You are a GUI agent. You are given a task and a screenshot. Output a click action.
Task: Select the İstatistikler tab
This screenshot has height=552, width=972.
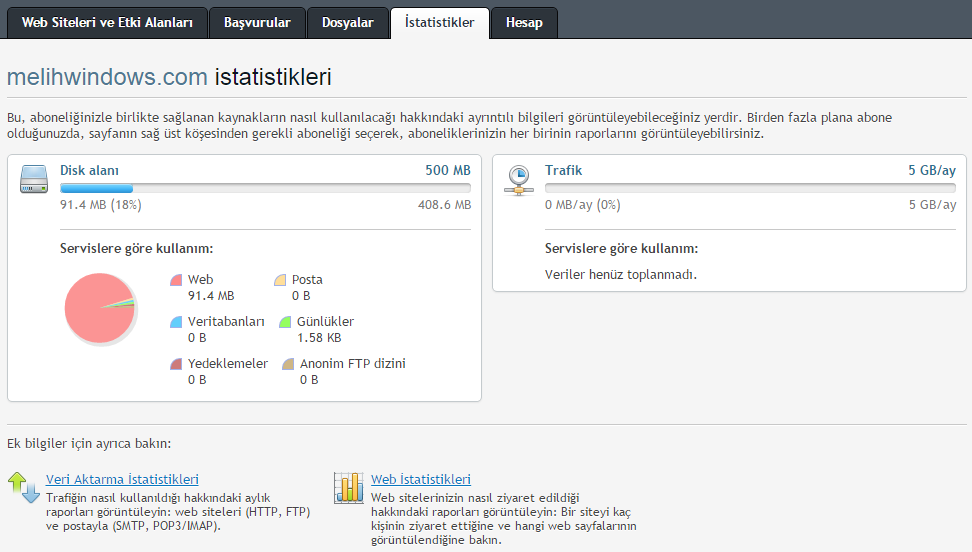440,23
